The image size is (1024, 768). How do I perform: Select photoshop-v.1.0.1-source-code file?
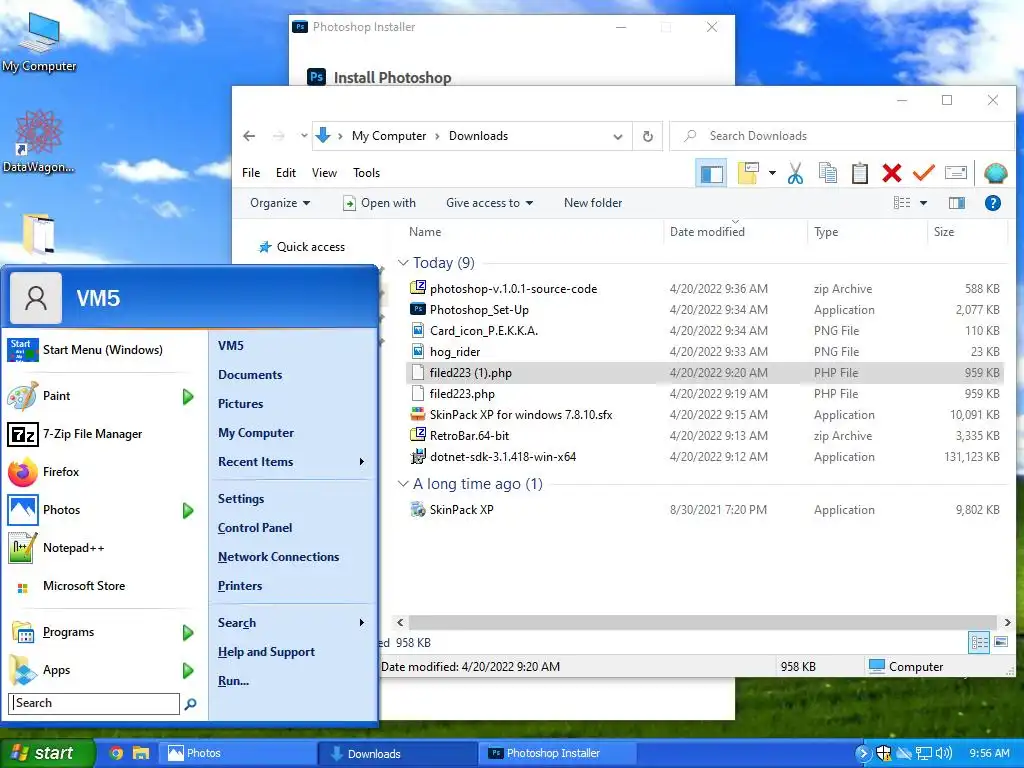click(x=513, y=289)
